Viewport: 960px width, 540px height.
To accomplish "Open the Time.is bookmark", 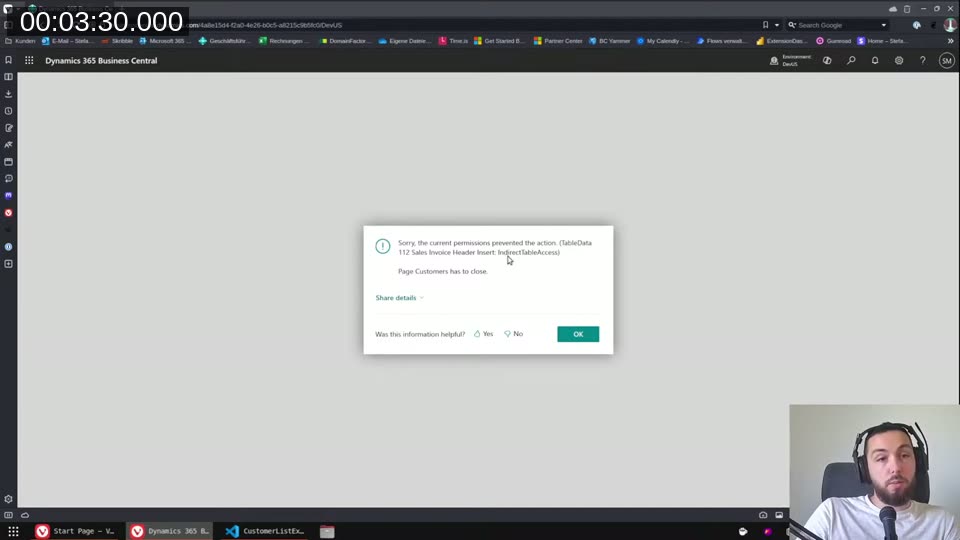I will tap(453, 41).
